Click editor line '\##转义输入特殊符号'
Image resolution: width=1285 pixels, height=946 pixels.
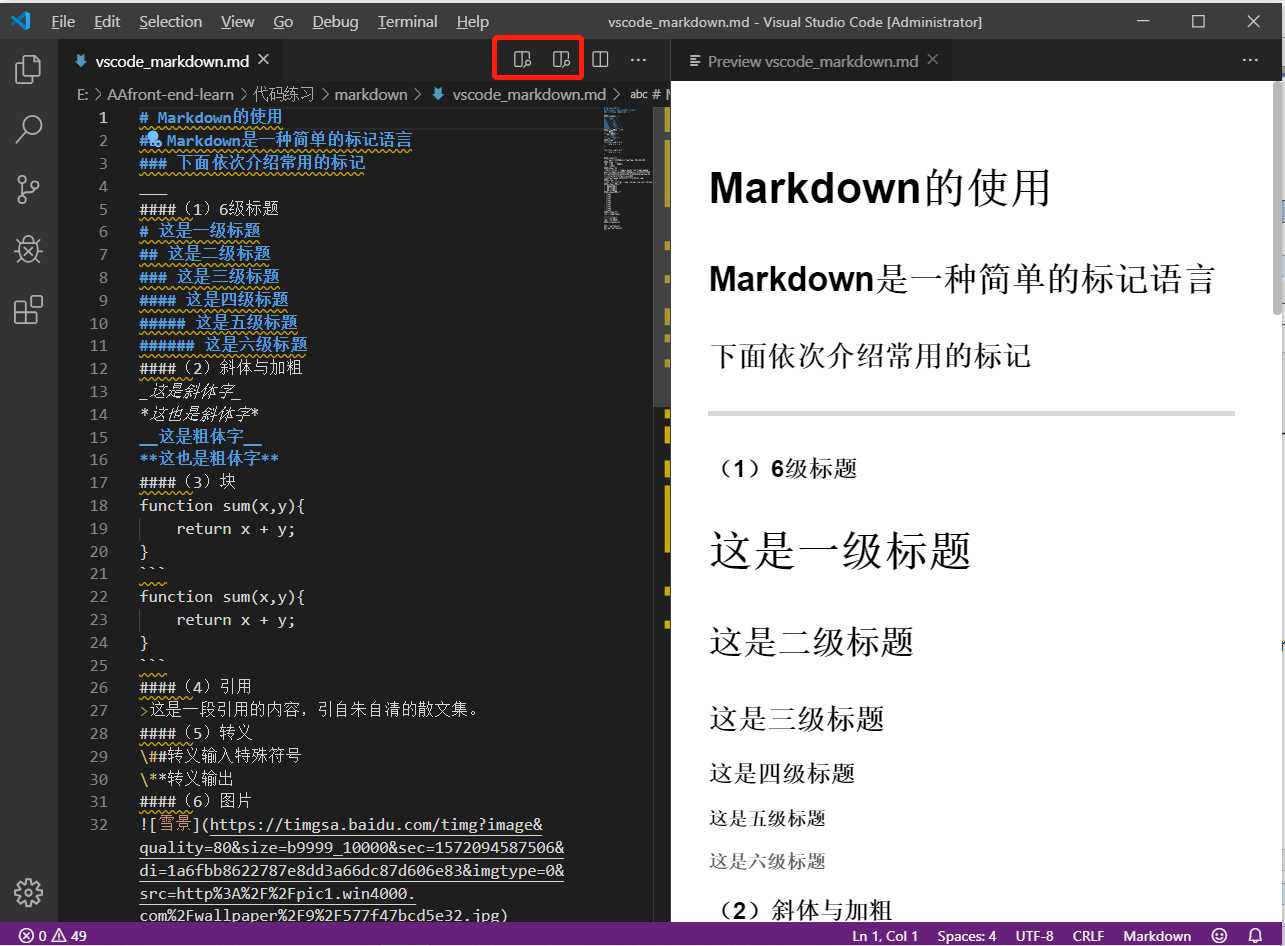pyautogui.click(x=220, y=755)
